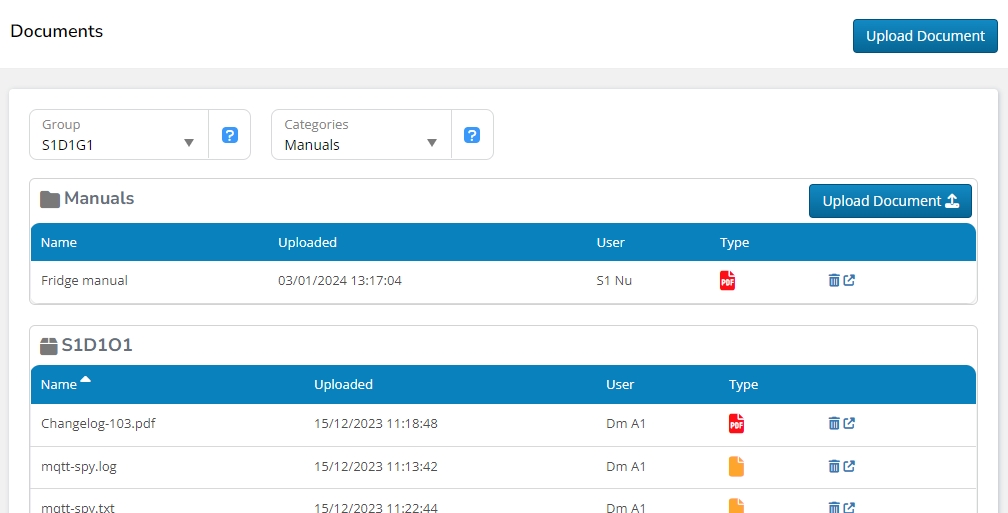1008x513 pixels.
Task: Click the top Upload Document button
Action: pos(925,36)
